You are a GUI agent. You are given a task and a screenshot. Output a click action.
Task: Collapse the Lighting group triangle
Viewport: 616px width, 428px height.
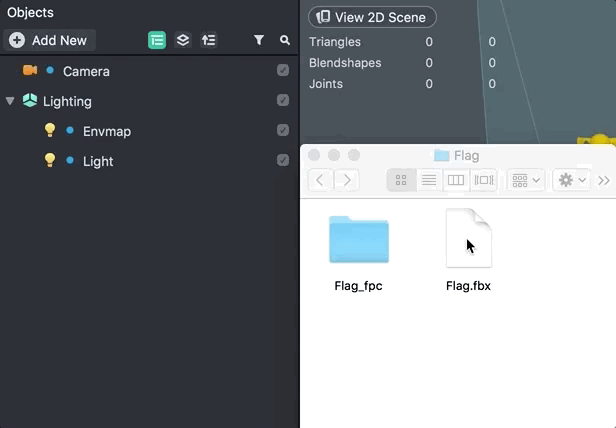pos(10,101)
